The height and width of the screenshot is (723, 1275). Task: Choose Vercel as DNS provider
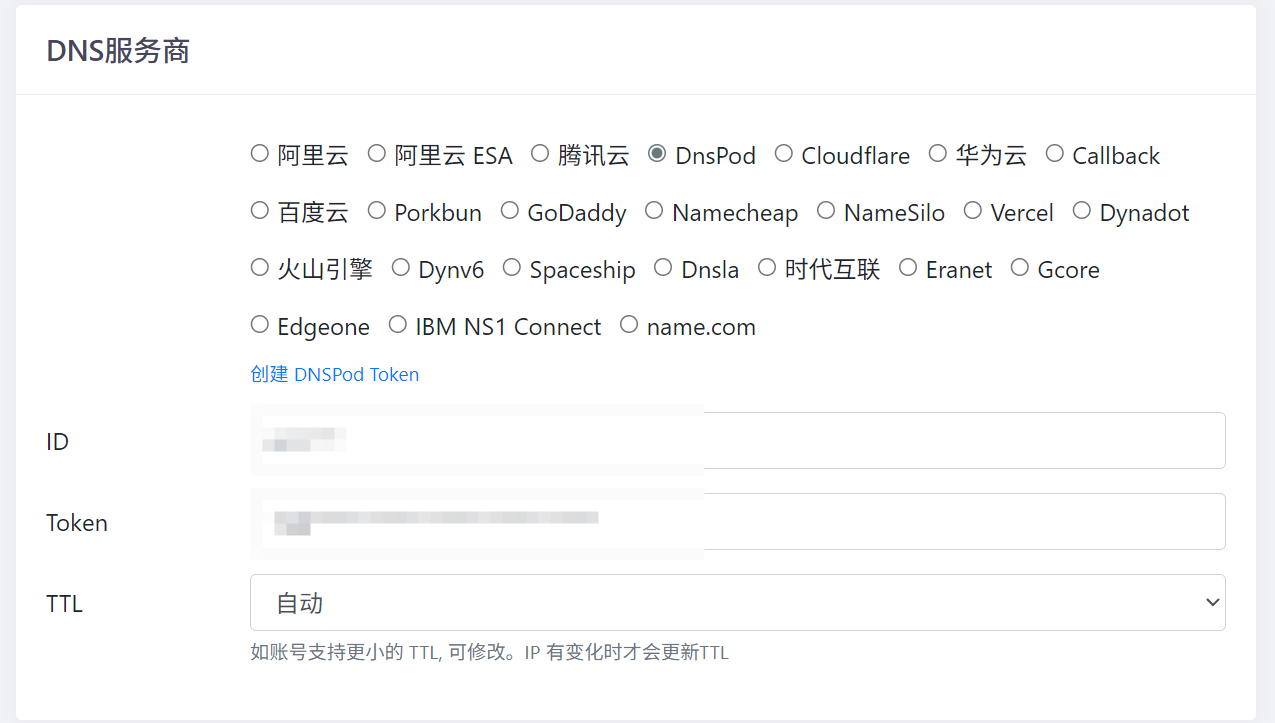coord(973,211)
